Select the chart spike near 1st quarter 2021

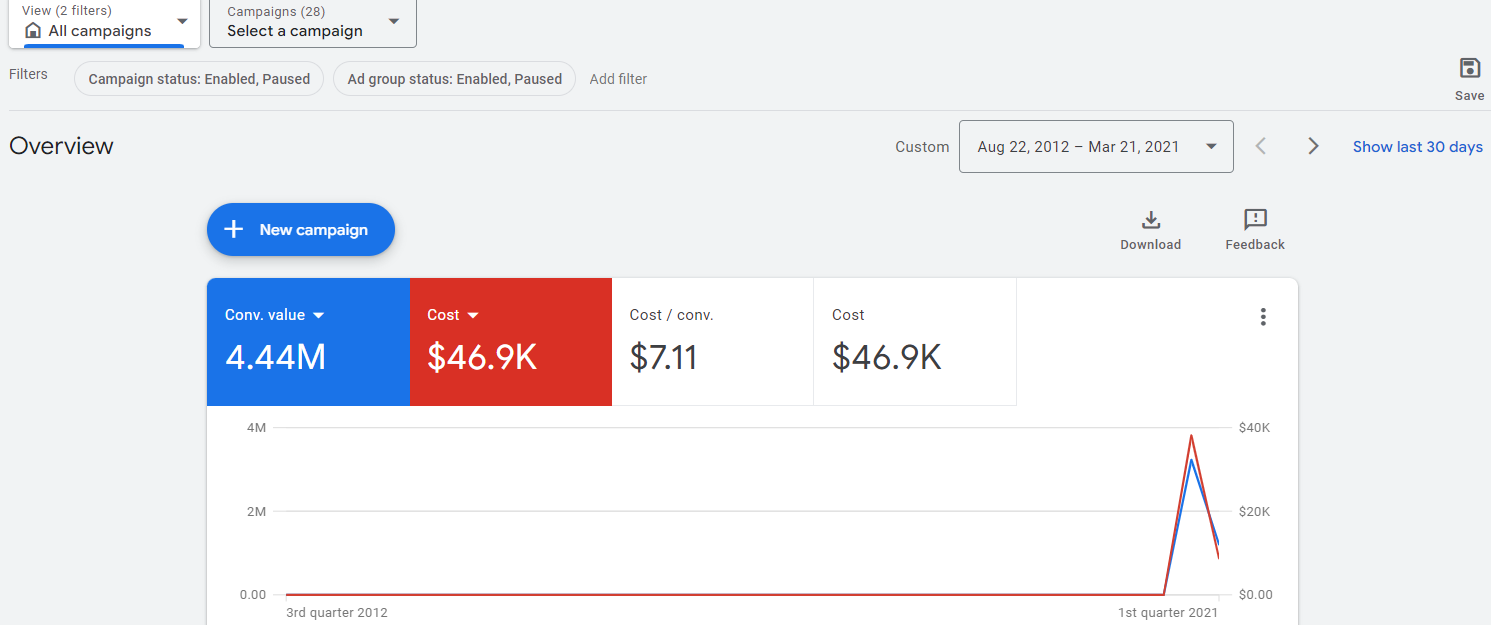tap(1191, 435)
